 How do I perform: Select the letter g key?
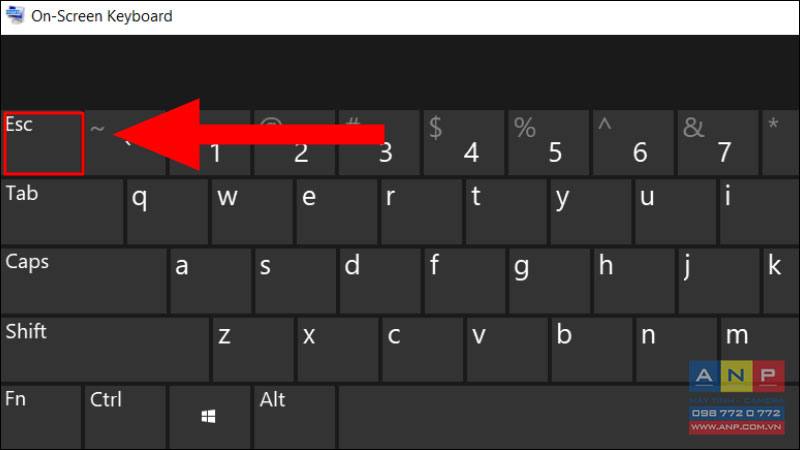(549, 281)
